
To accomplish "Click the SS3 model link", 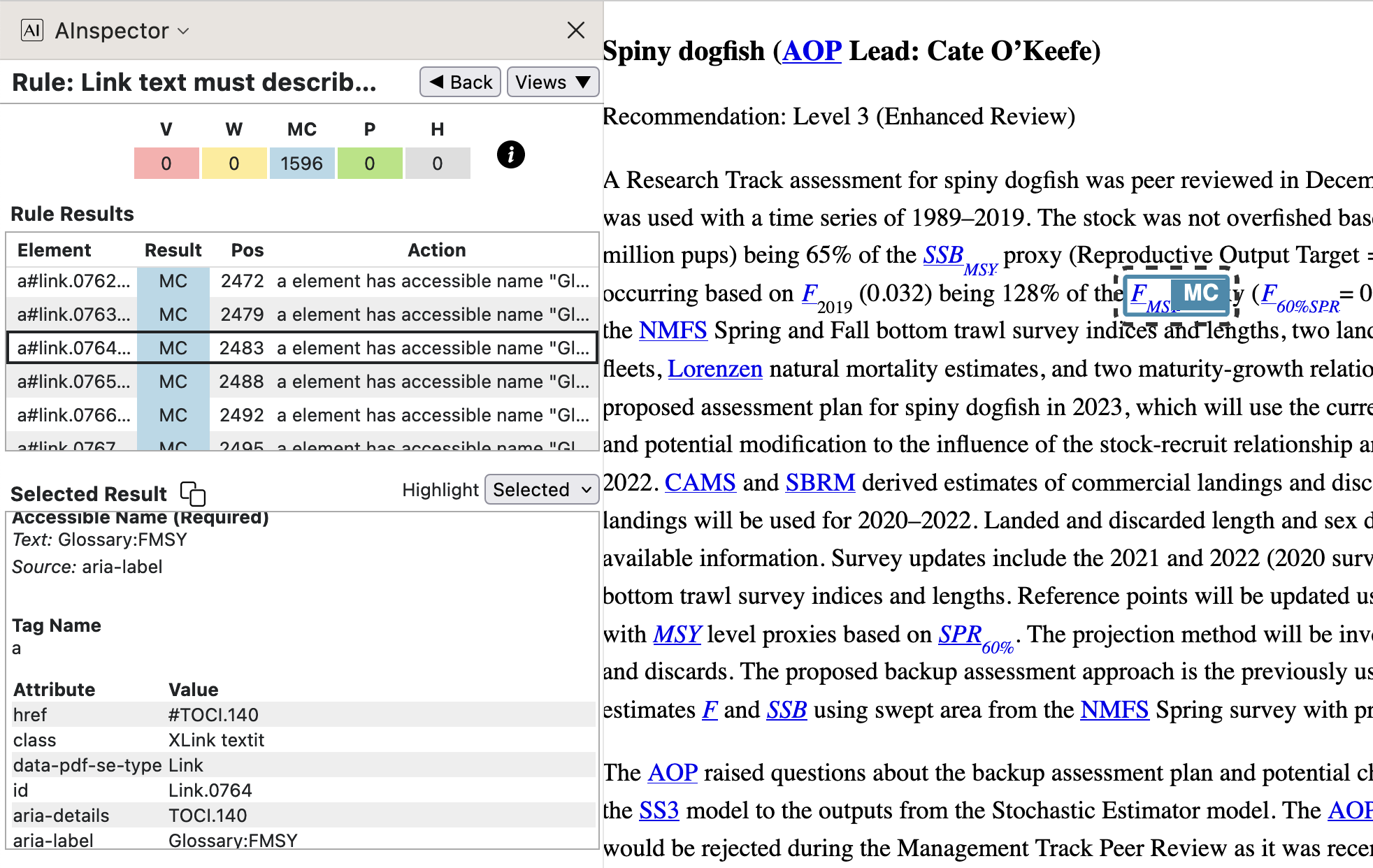I will [659, 811].
